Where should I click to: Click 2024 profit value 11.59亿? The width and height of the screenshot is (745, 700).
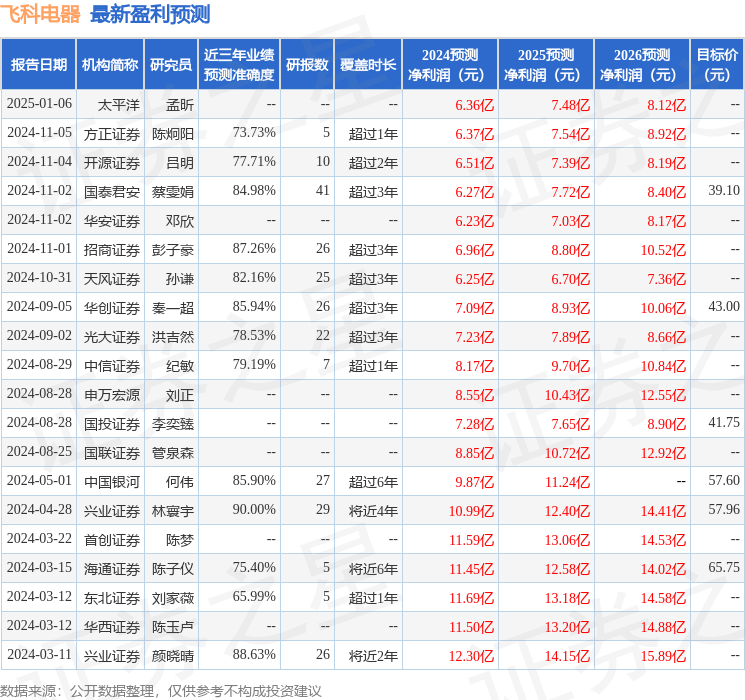pyautogui.click(x=472, y=540)
